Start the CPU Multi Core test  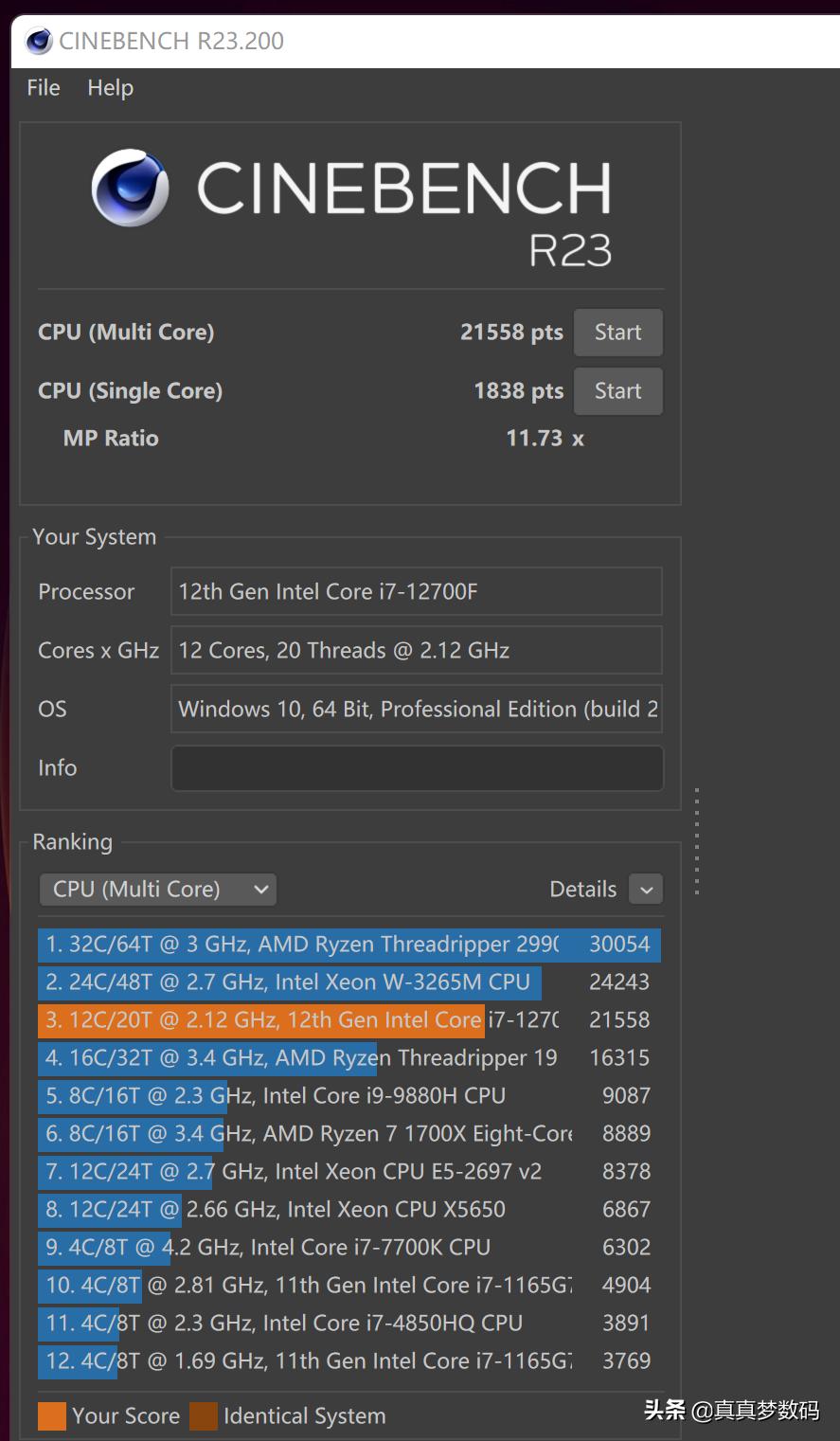(x=617, y=333)
